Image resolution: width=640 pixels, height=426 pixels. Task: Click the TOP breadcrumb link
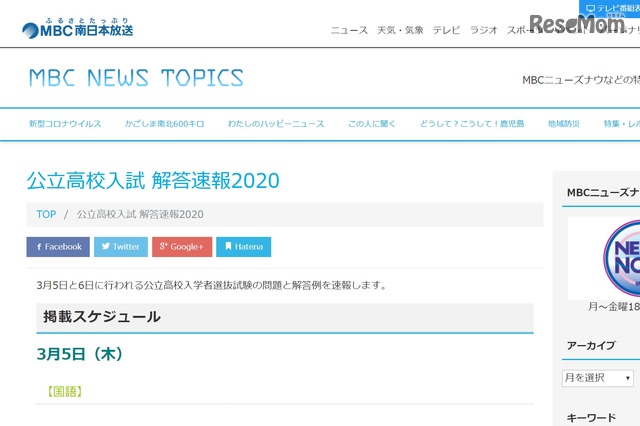click(46, 214)
